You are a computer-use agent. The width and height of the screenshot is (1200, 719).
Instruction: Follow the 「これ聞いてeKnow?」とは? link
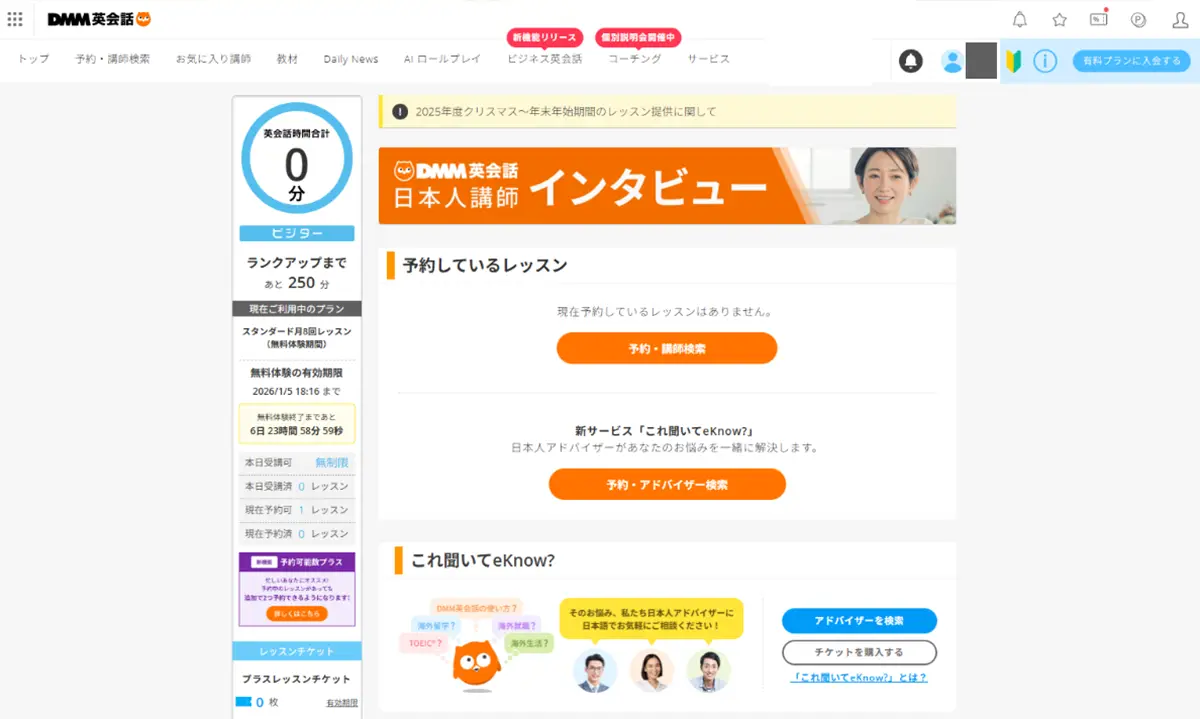tap(859, 677)
